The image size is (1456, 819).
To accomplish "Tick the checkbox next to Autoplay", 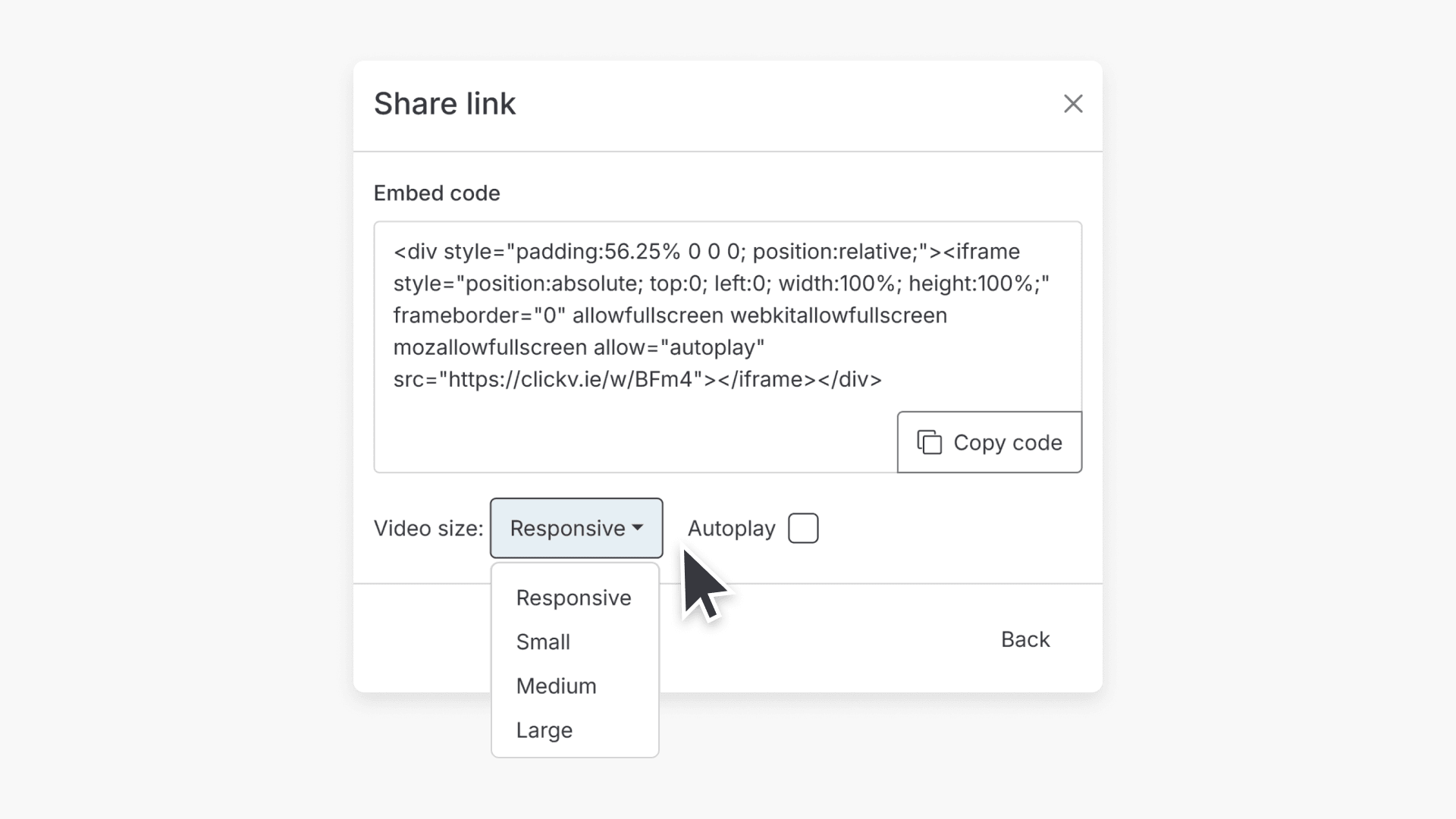I will 803,528.
